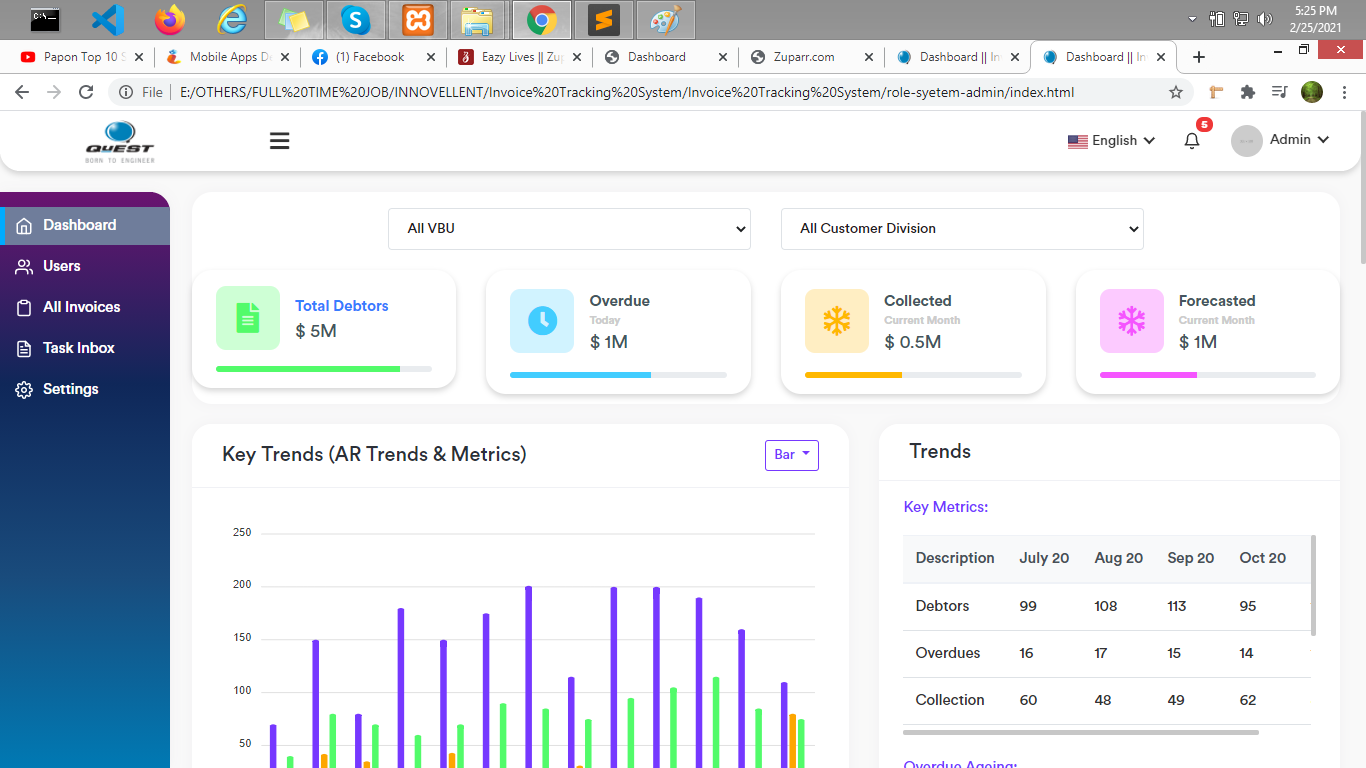Open Users in the sidebar
Screen dimensions: 1366x768
(x=62, y=266)
